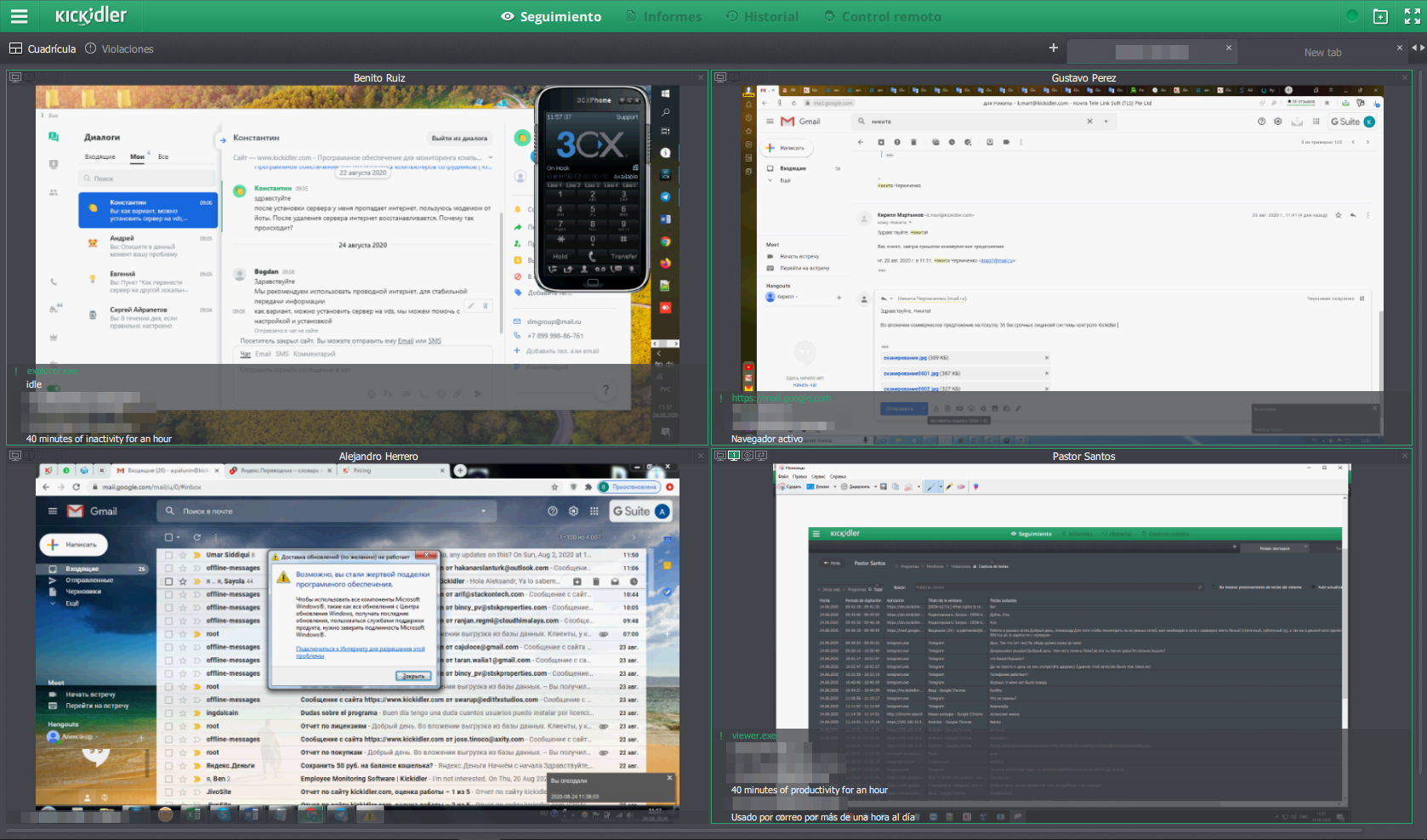Click bookmark star in Alejandro's address bar
The height and width of the screenshot is (840, 1427).
point(554,487)
